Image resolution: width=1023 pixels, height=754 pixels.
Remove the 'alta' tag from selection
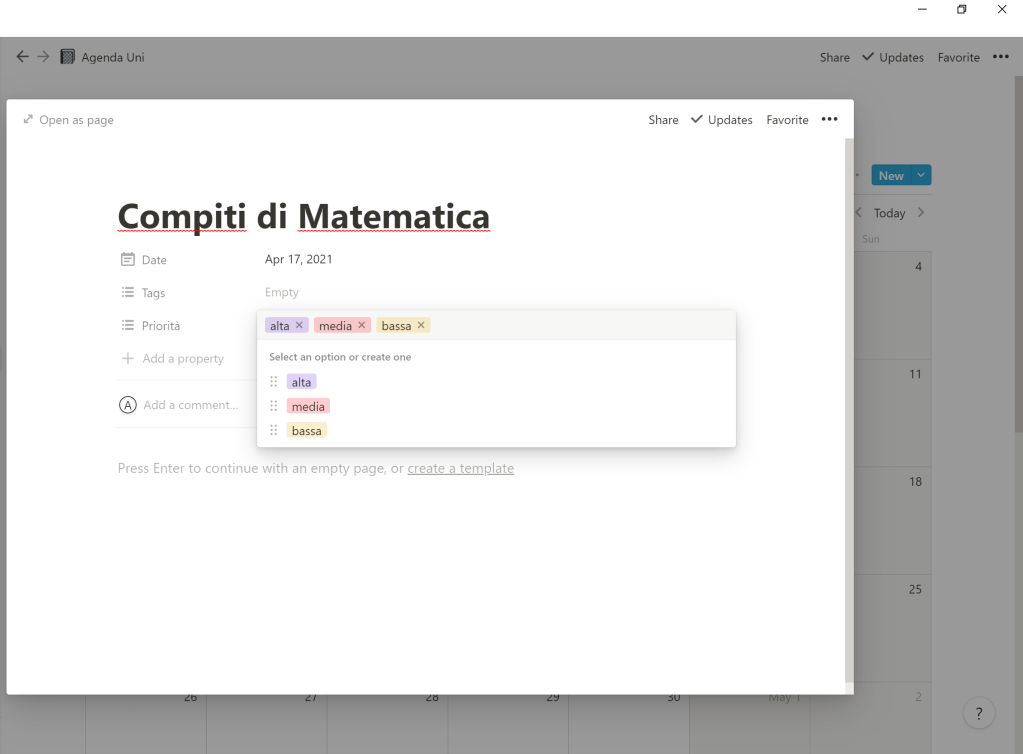pyautogui.click(x=299, y=326)
